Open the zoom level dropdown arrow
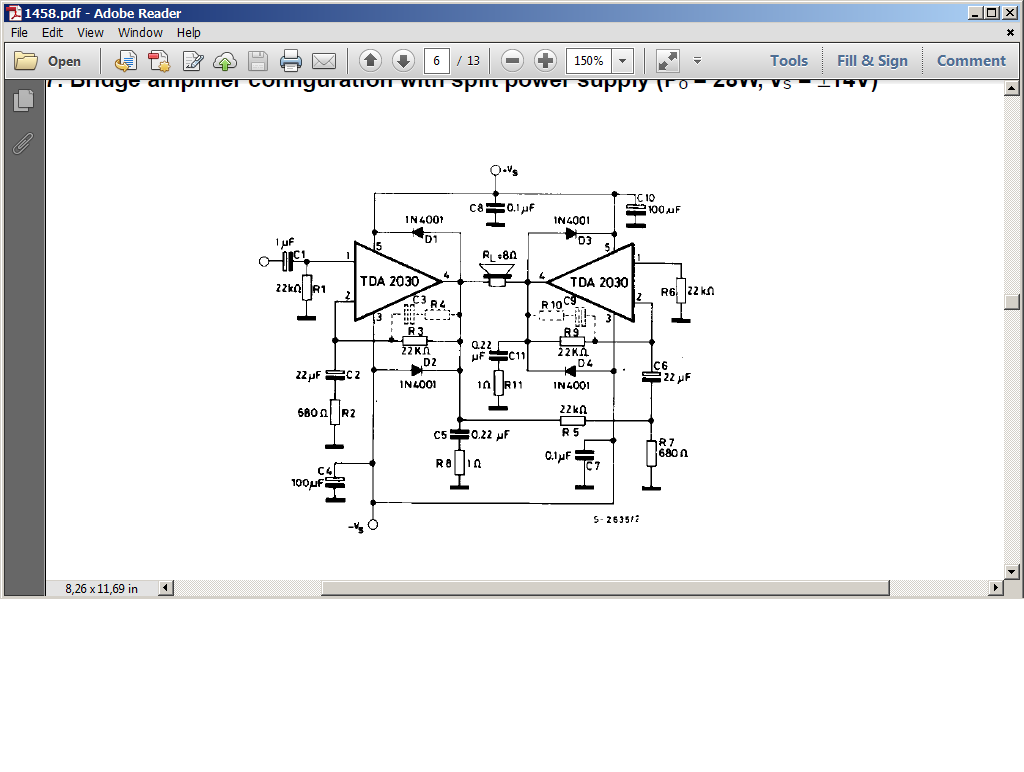Image resolution: width=1024 pixels, height=772 pixels. [622, 61]
